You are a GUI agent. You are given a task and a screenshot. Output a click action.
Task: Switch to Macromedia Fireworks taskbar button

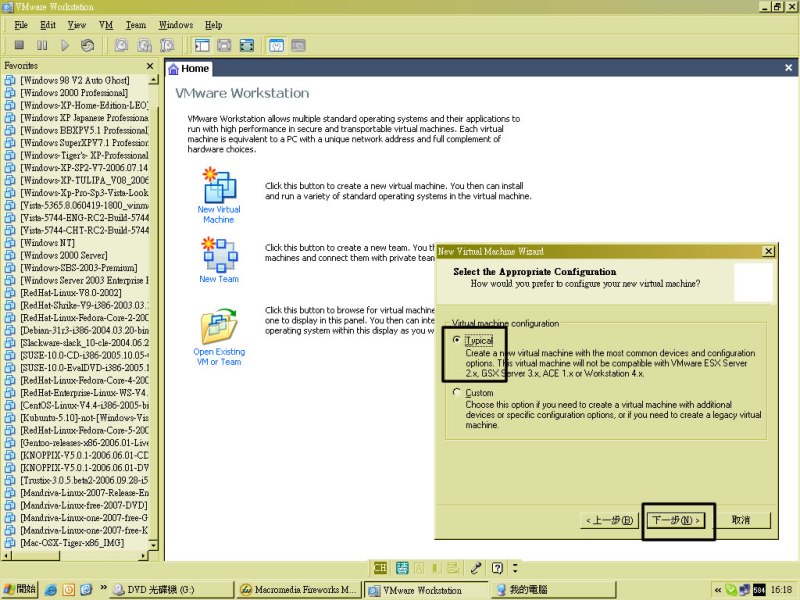click(299, 590)
